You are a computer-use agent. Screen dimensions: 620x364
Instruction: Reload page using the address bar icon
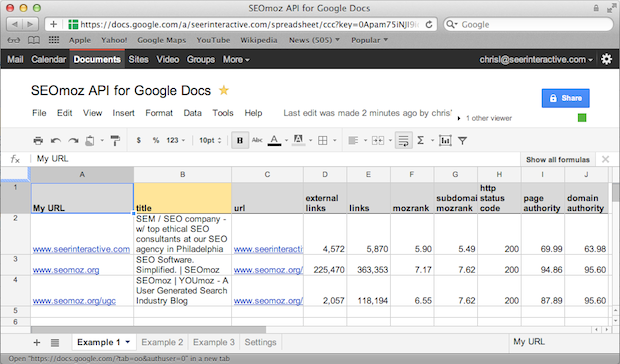pos(429,25)
